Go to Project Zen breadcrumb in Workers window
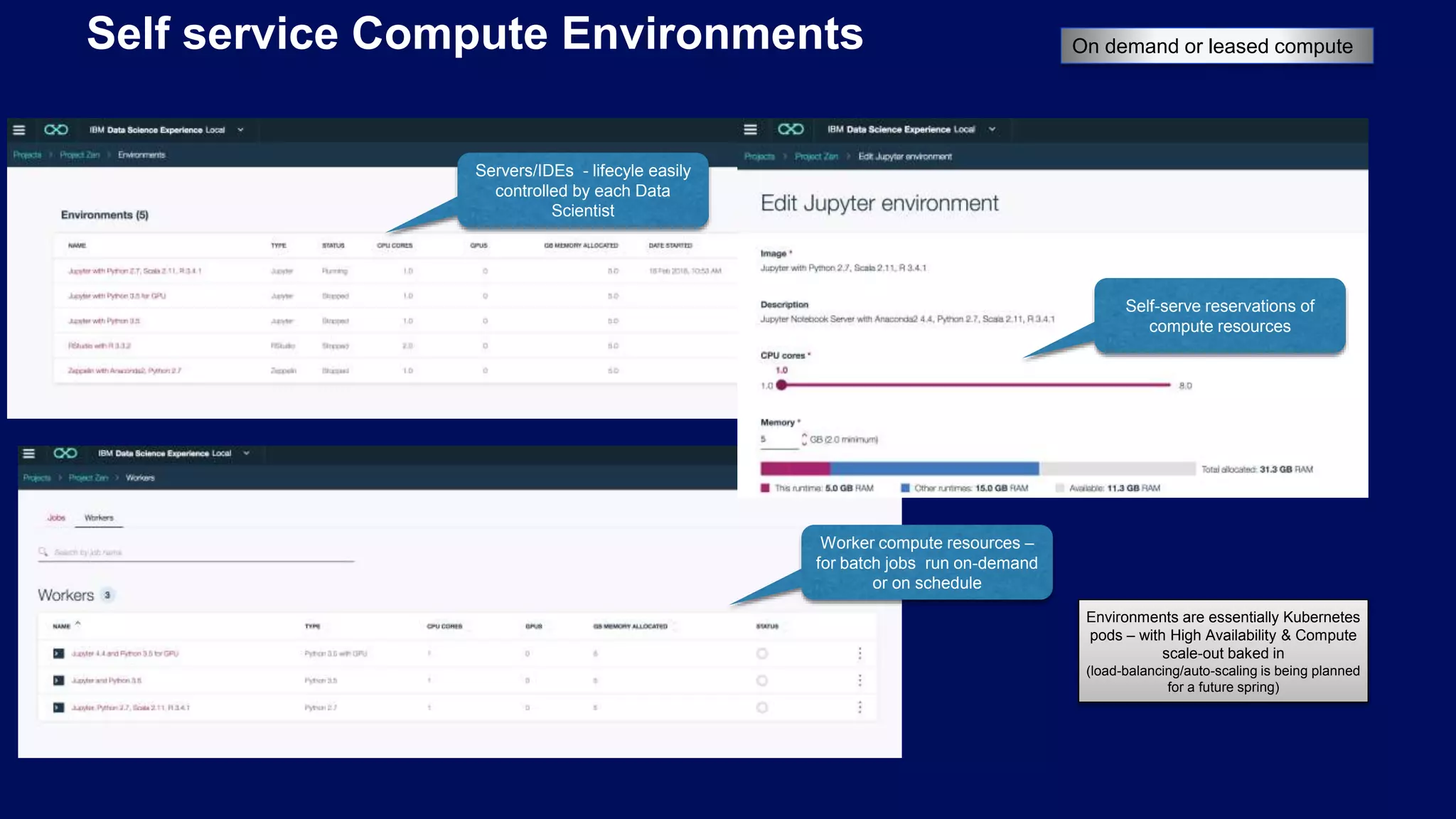 point(88,478)
